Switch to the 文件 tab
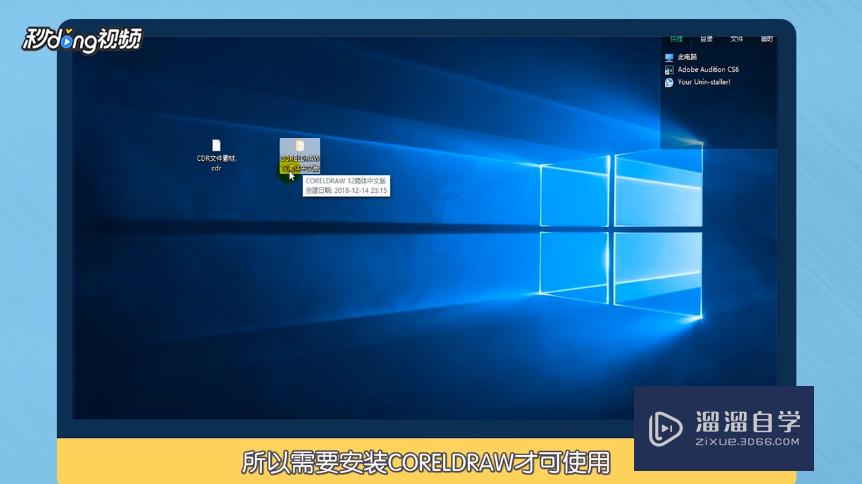 [x=737, y=39]
